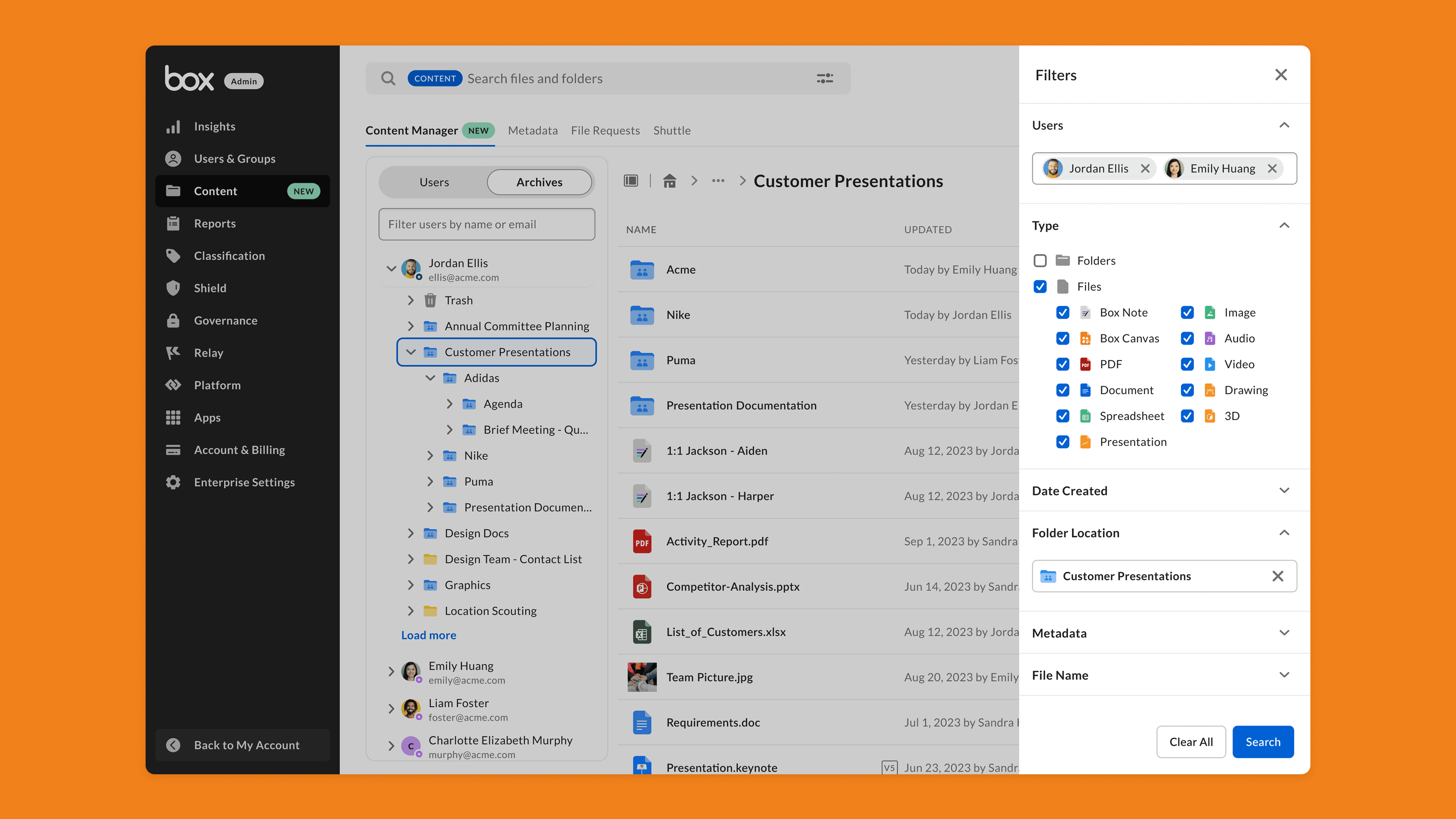
Task: Expand the Annual Committee Planning folder
Action: pyautogui.click(x=411, y=326)
